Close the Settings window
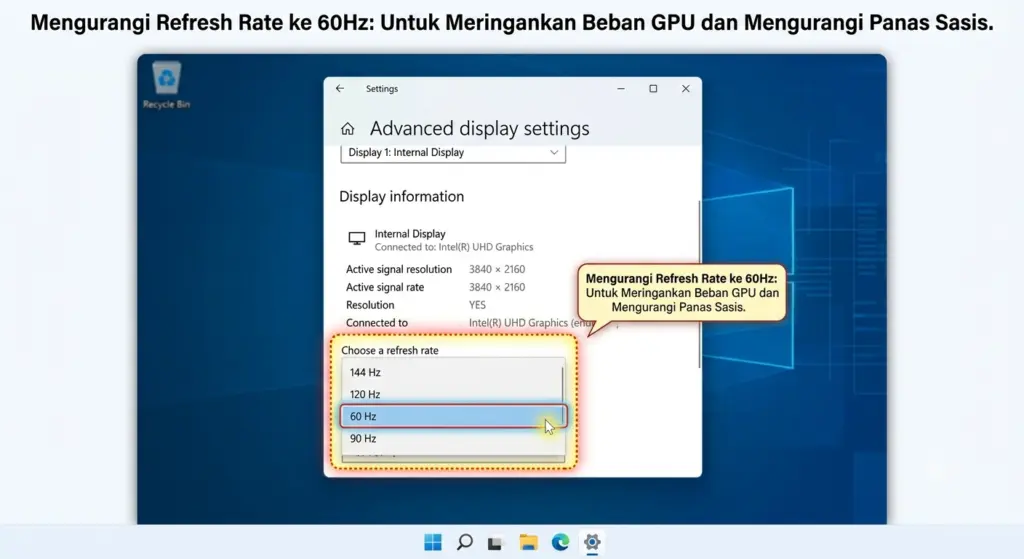 (686, 88)
